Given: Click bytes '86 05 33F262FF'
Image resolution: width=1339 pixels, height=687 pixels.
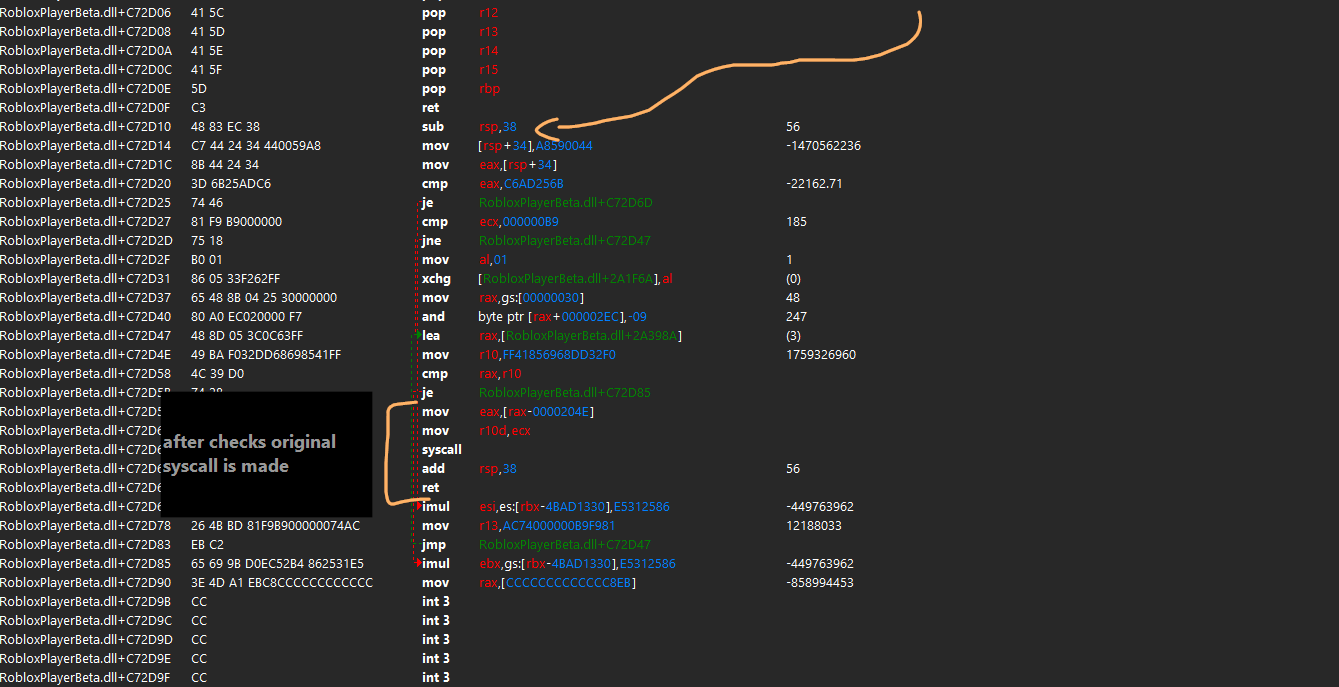Looking at the screenshot, I should click(x=236, y=279).
